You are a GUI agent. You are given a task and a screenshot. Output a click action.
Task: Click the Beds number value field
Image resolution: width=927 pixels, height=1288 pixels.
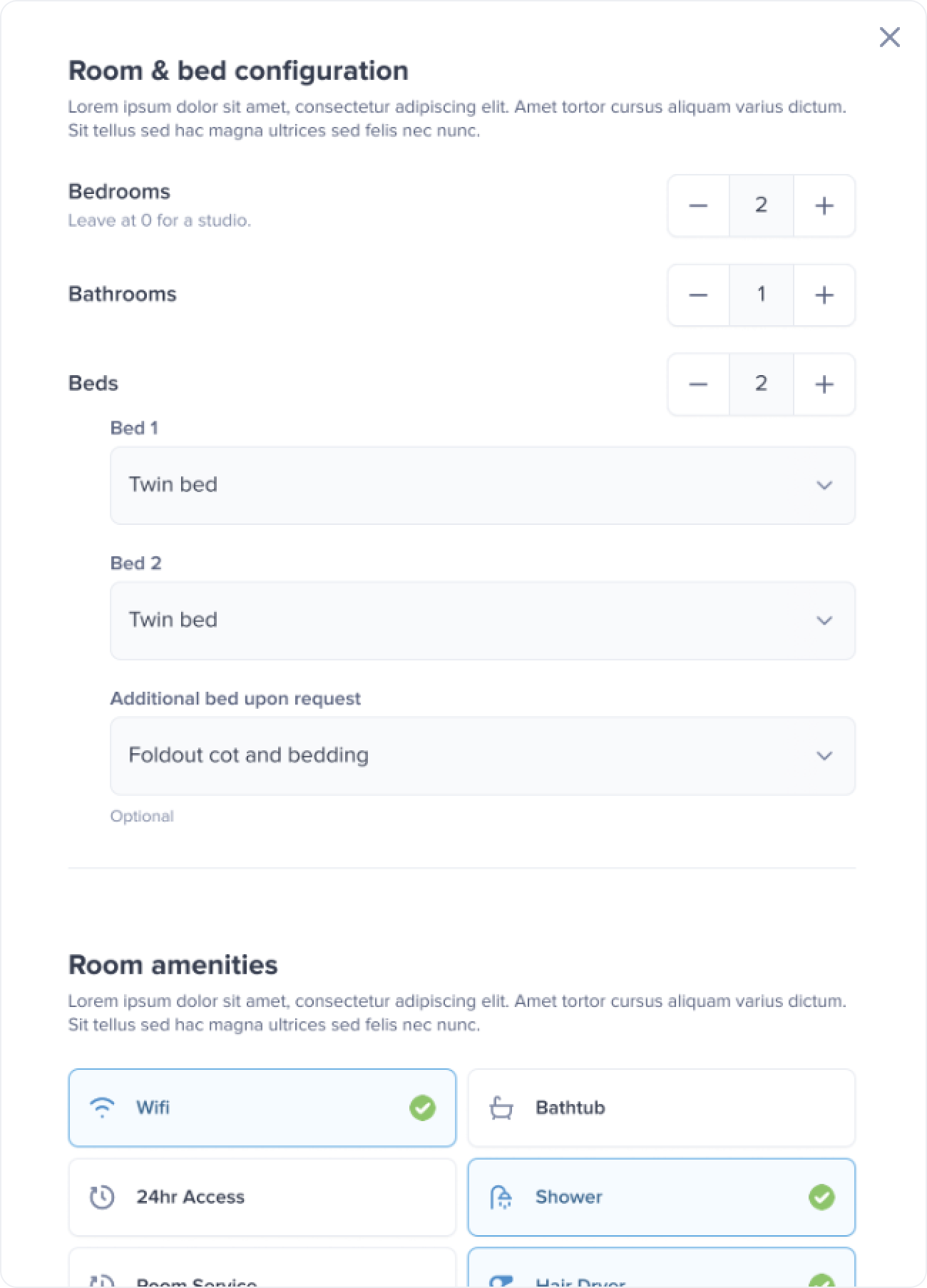click(x=761, y=384)
